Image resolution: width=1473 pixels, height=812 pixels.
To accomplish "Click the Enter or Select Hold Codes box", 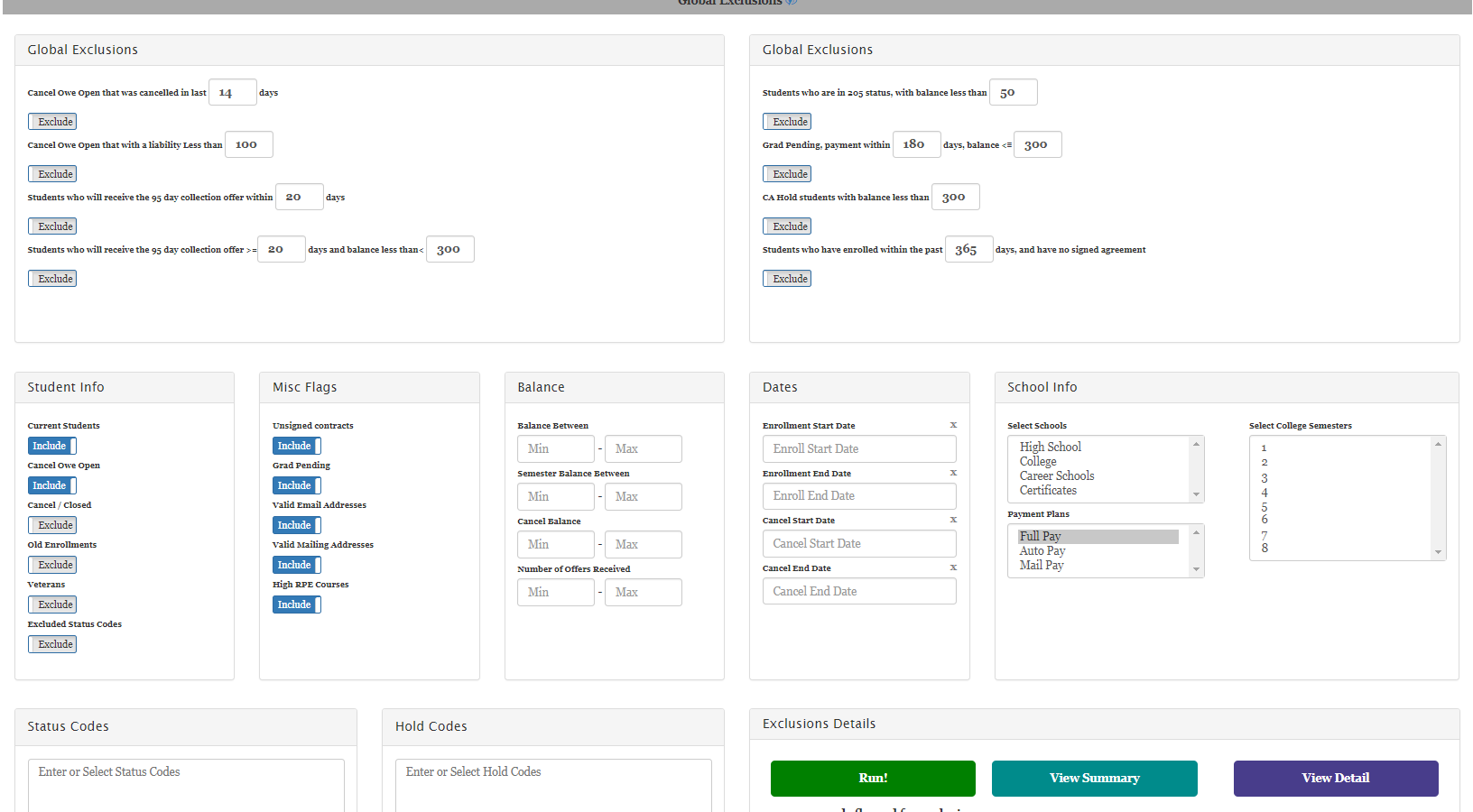I will 553,785.
